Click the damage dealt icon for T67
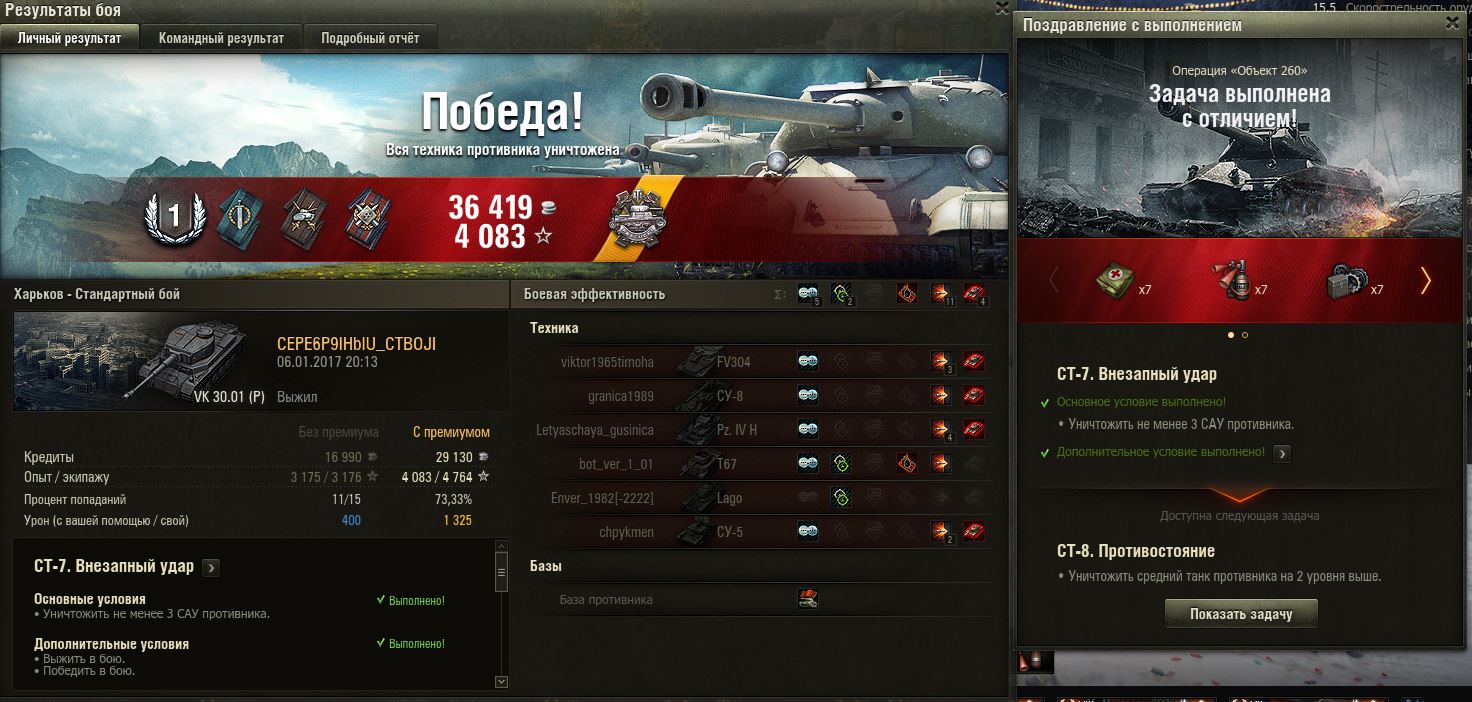1472x702 pixels. tap(940, 464)
